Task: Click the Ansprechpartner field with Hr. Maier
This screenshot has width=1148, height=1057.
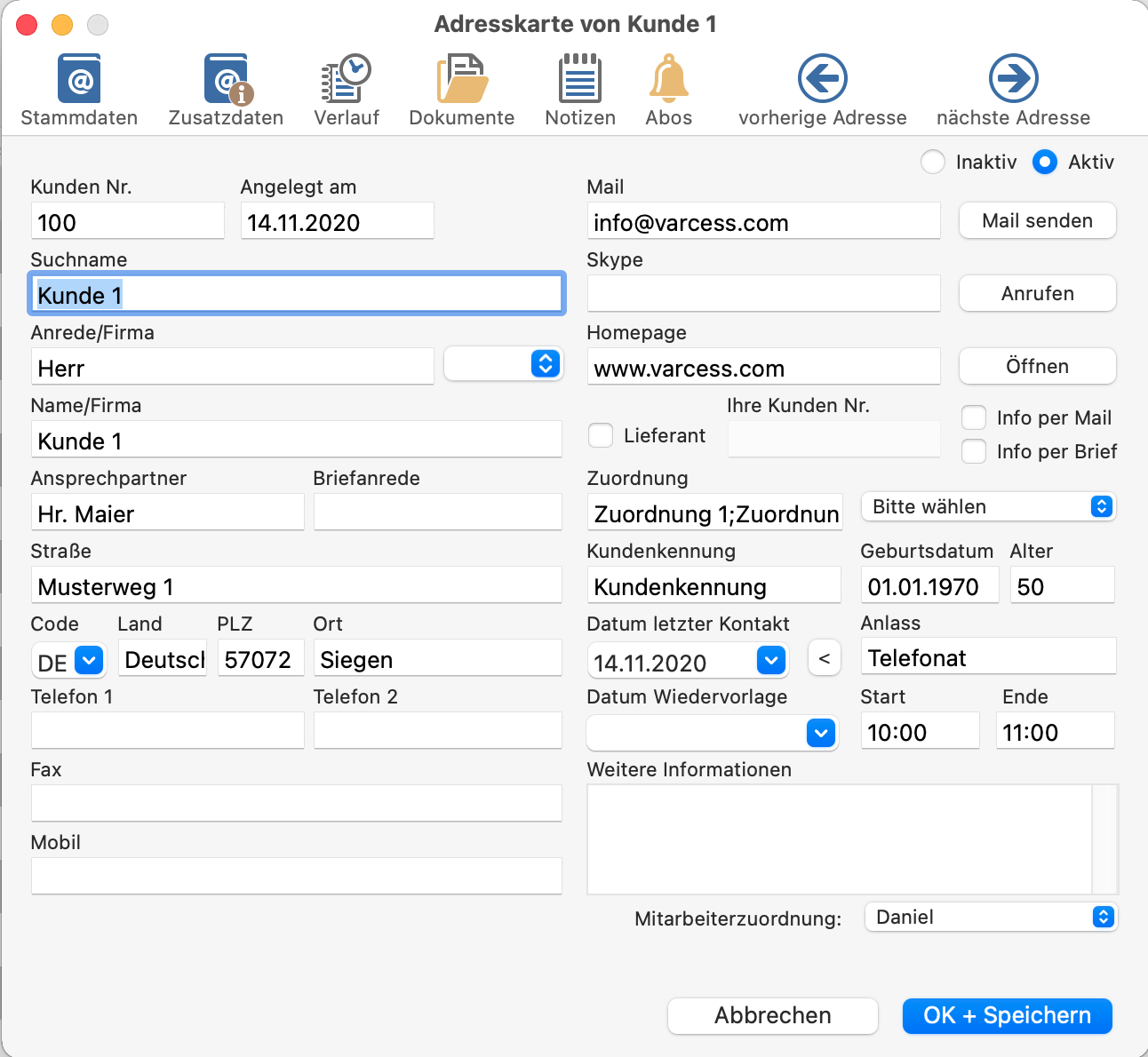Action: pyautogui.click(x=168, y=512)
